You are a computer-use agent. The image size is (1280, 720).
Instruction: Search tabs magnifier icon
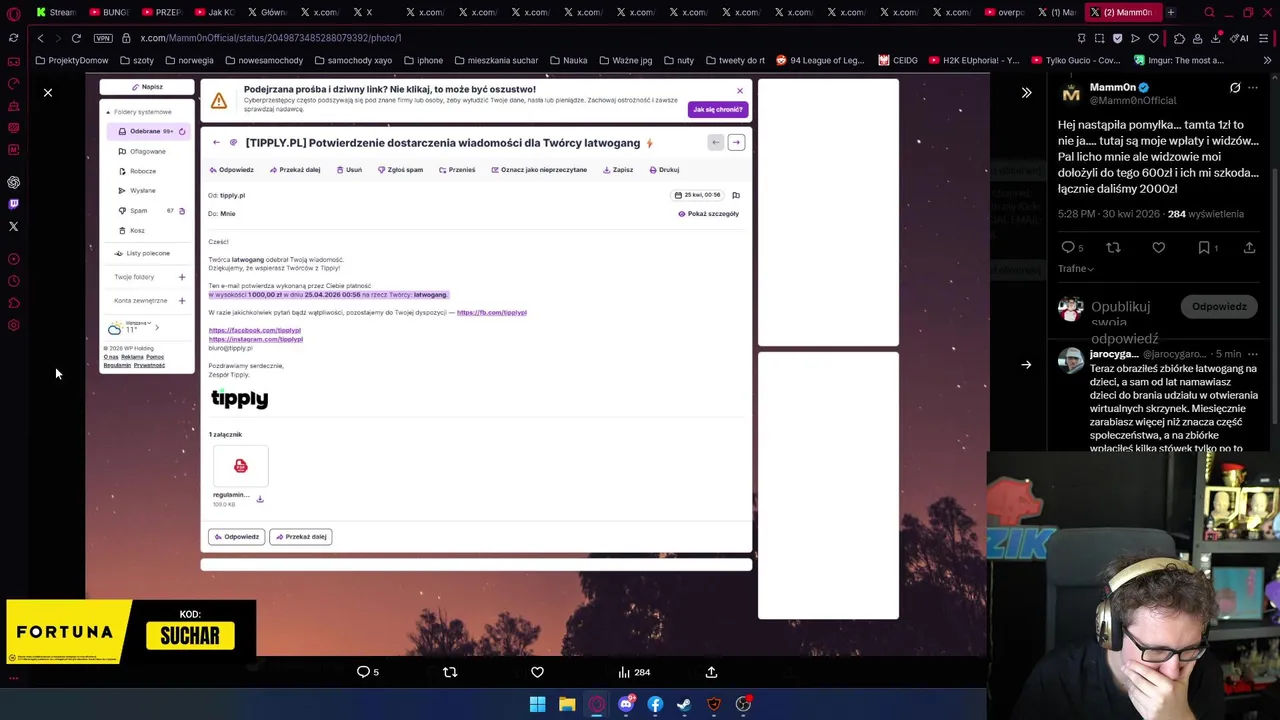[x=1209, y=12]
